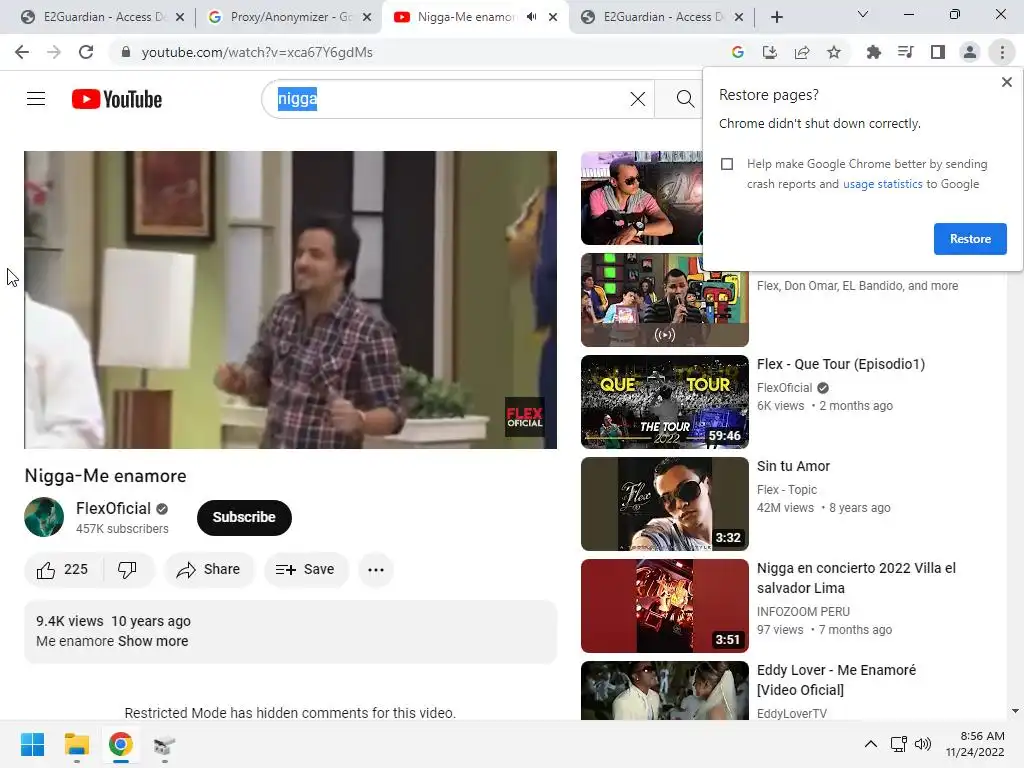Open the third pinned taskbar app

click(165, 744)
